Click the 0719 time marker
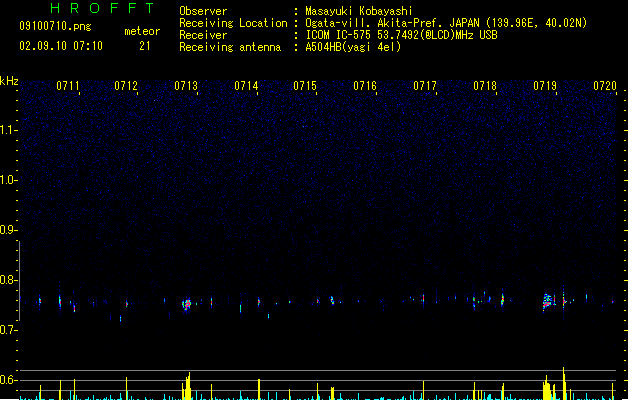This screenshot has height=400, width=629. click(x=545, y=86)
